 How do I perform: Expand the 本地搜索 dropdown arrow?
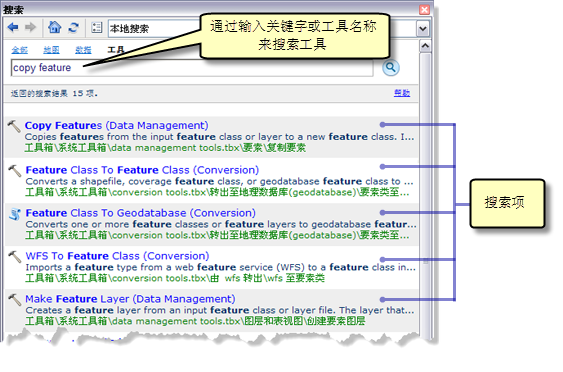coord(423,28)
